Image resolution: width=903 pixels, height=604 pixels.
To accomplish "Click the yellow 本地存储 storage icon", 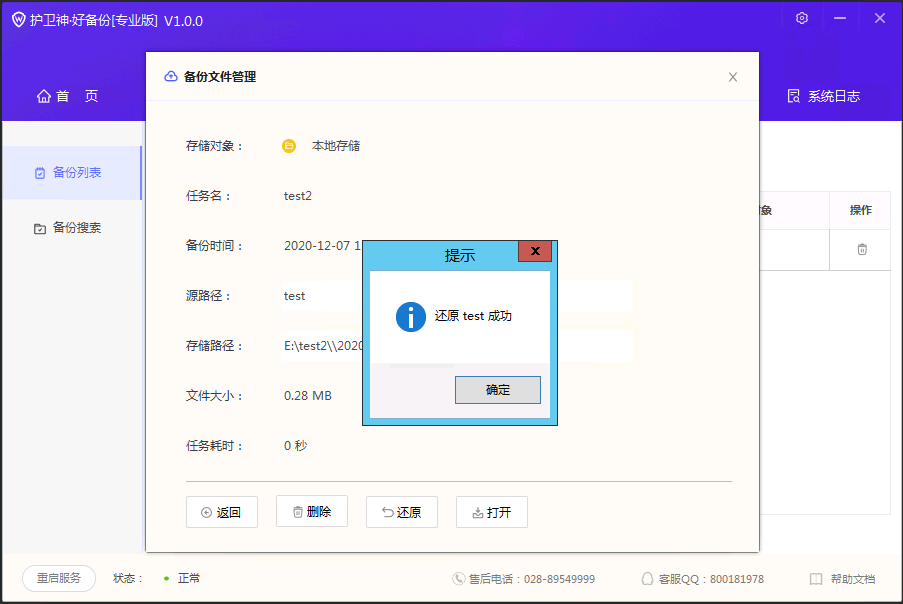I will [x=289, y=146].
